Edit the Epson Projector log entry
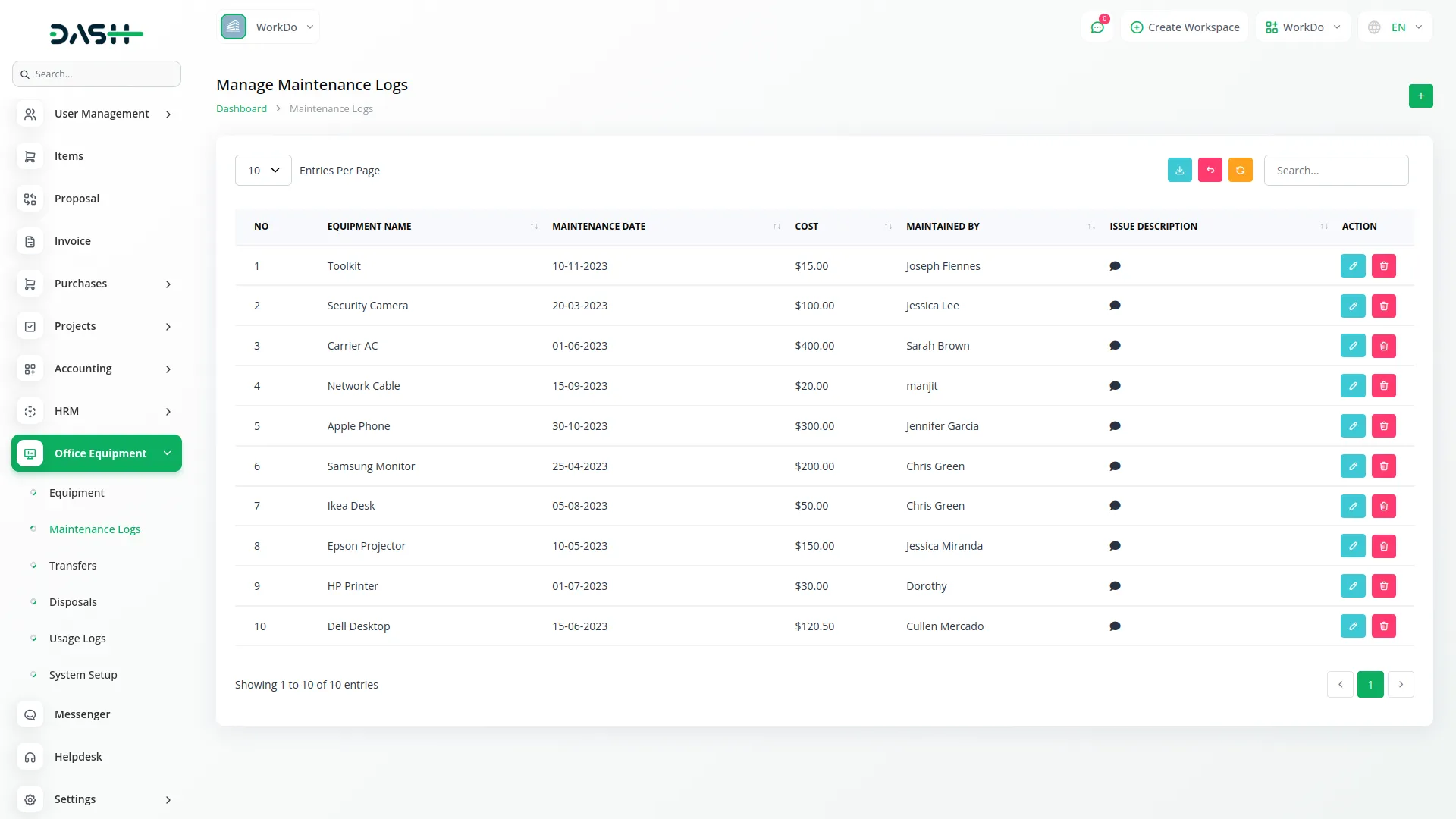 coord(1352,546)
